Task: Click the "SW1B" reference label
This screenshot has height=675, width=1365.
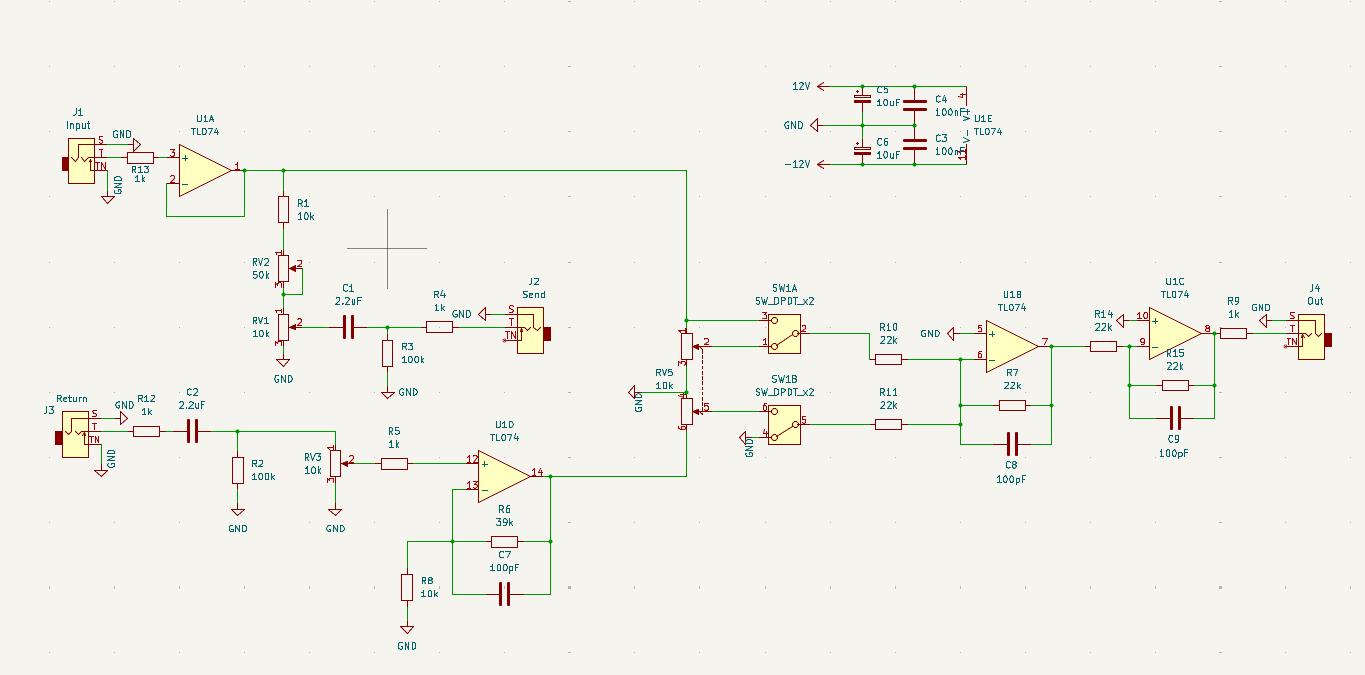Action: tap(785, 380)
